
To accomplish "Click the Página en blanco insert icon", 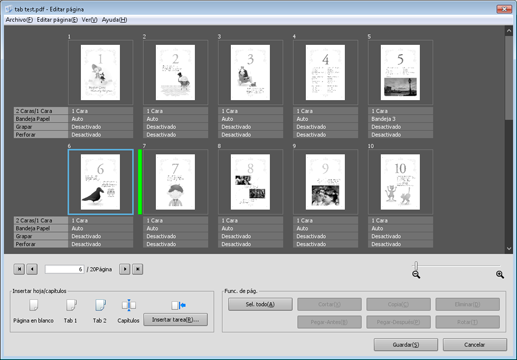I will 33,305.
